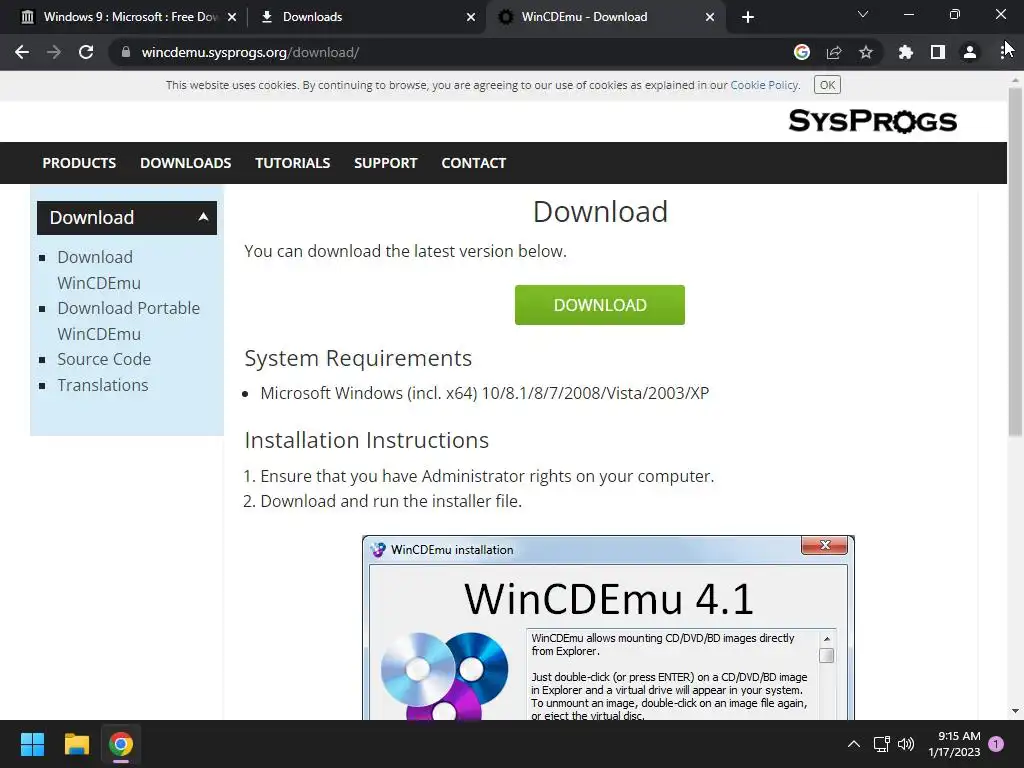Viewport: 1024px width, 768px height.
Task: Click the address bar URL
Action: (x=250, y=52)
